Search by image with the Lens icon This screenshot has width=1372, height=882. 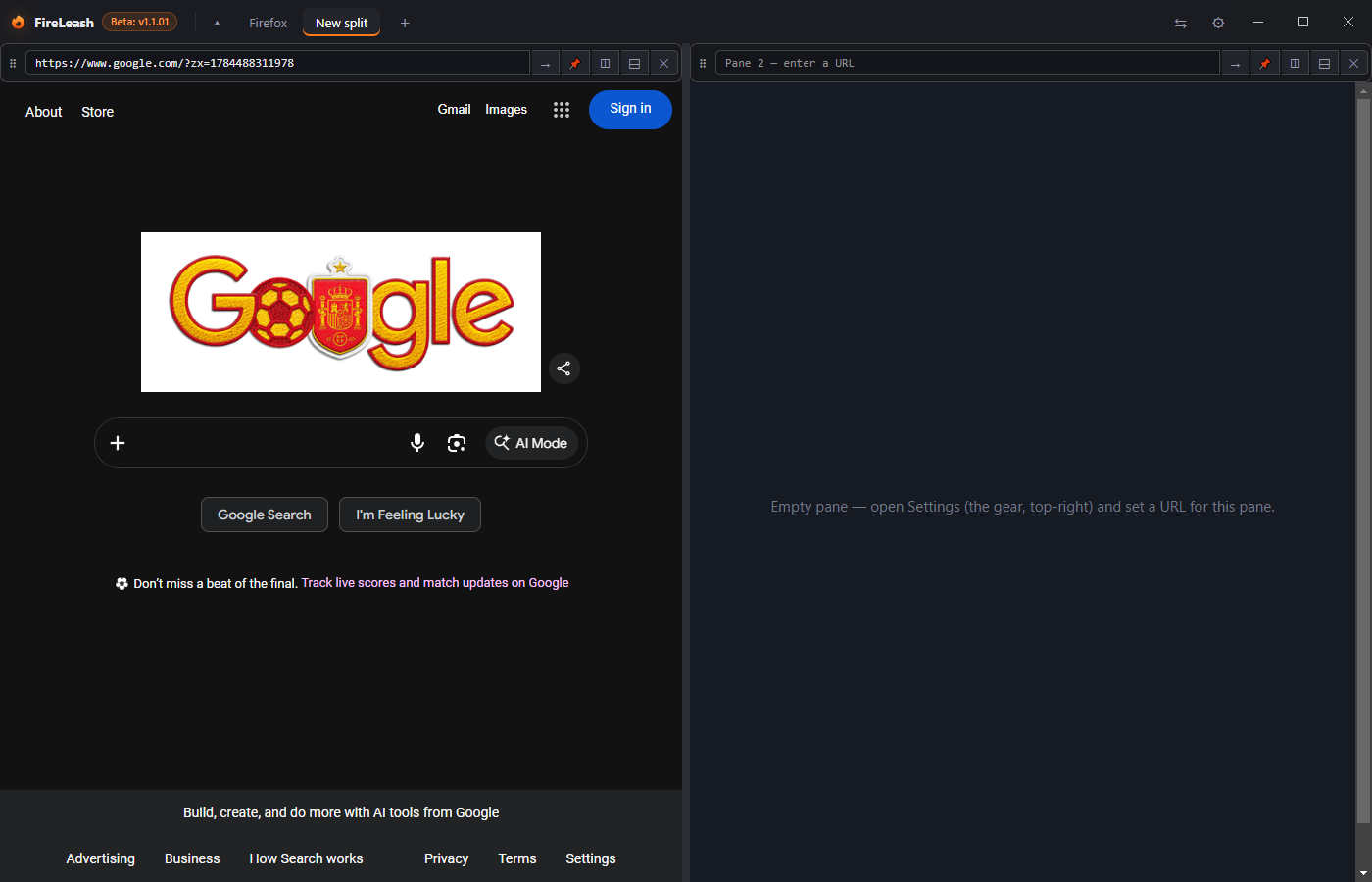457,443
